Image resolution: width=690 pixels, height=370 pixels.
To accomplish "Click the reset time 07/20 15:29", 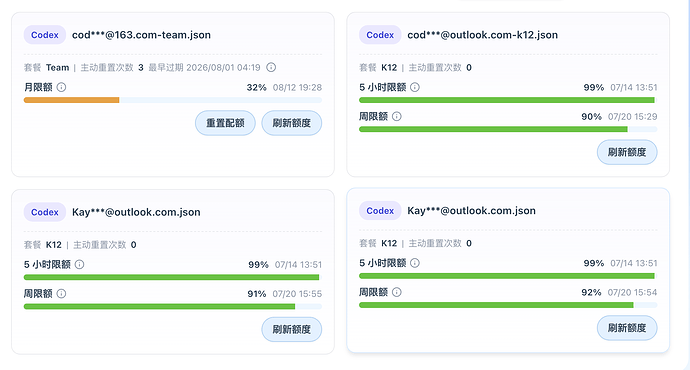I will tap(633, 117).
